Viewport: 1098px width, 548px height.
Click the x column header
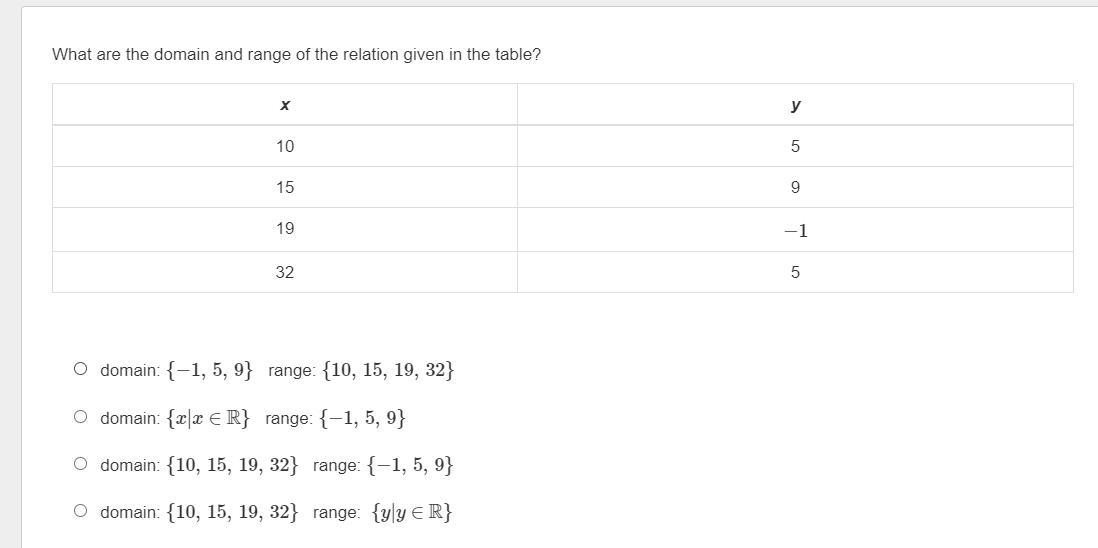pos(285,105)
